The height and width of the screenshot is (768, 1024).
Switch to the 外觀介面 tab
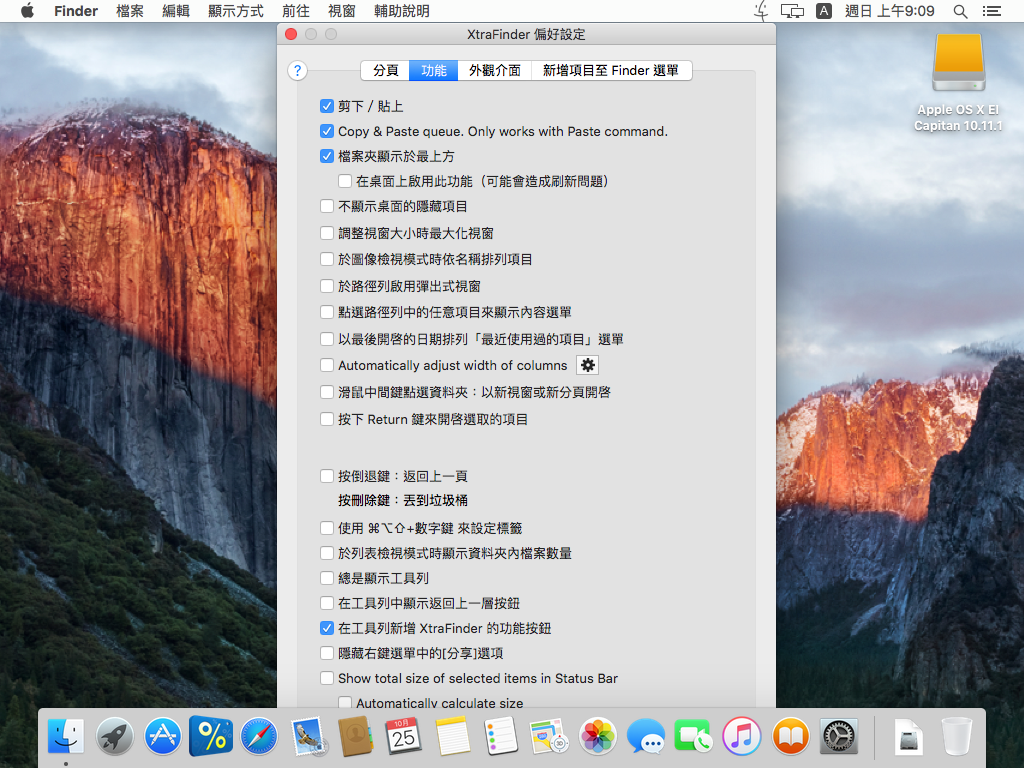click(494, 71)
